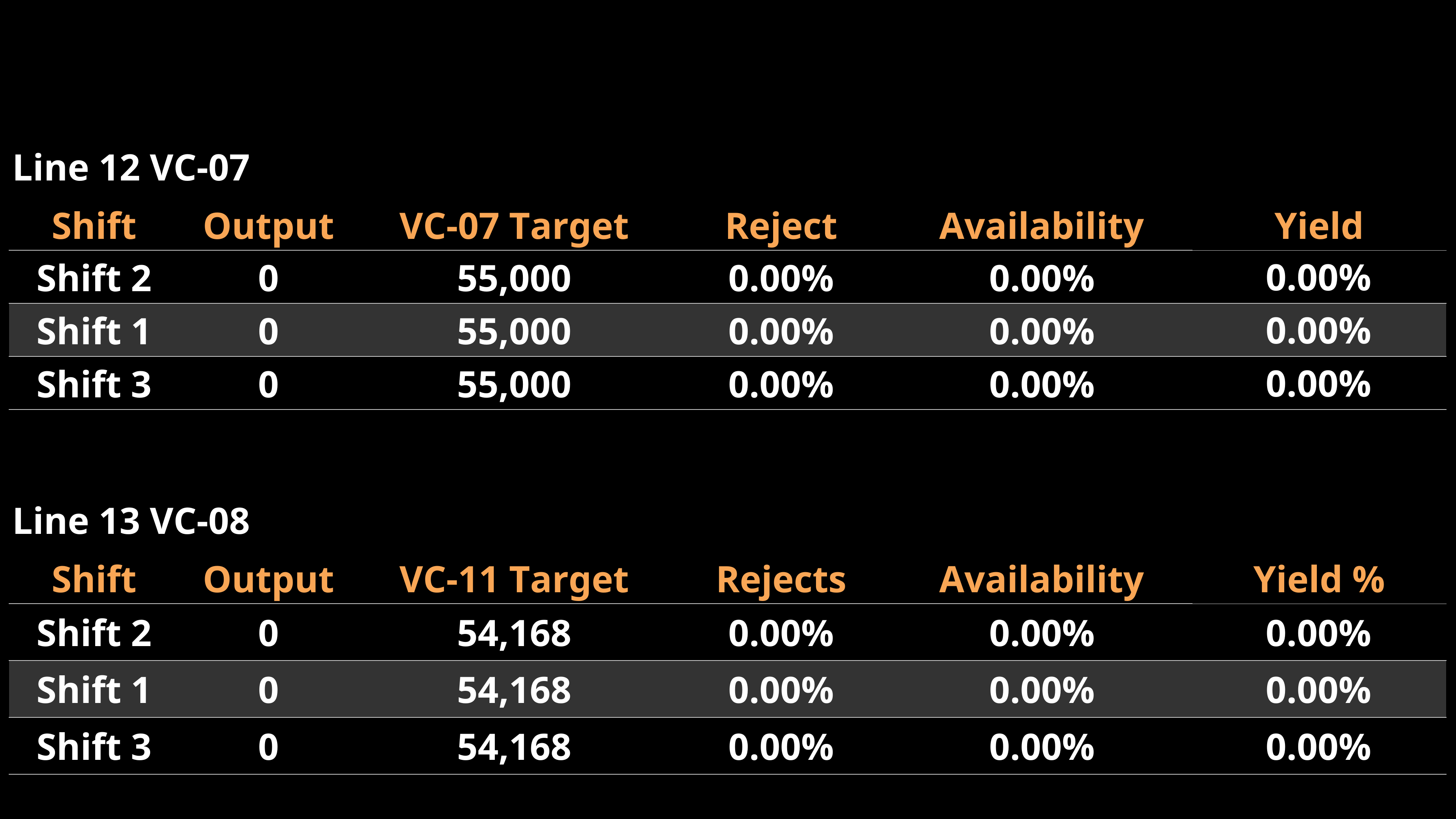The width and height of the screenshot is (1456, 819).
Task: Click the Yield header in Line 12 table
Action: tap(1318, 226)
